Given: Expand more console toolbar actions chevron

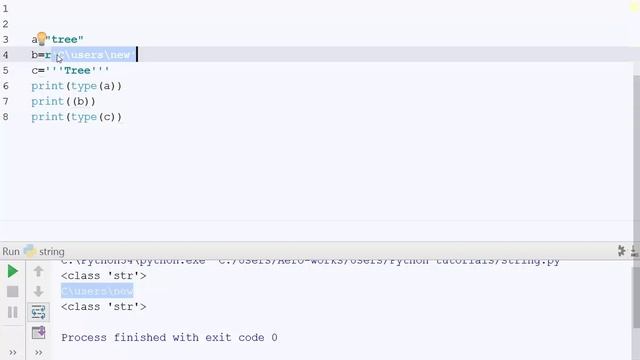Looking at the screenshot, I should pyautogui.click(x=38, y=352).
